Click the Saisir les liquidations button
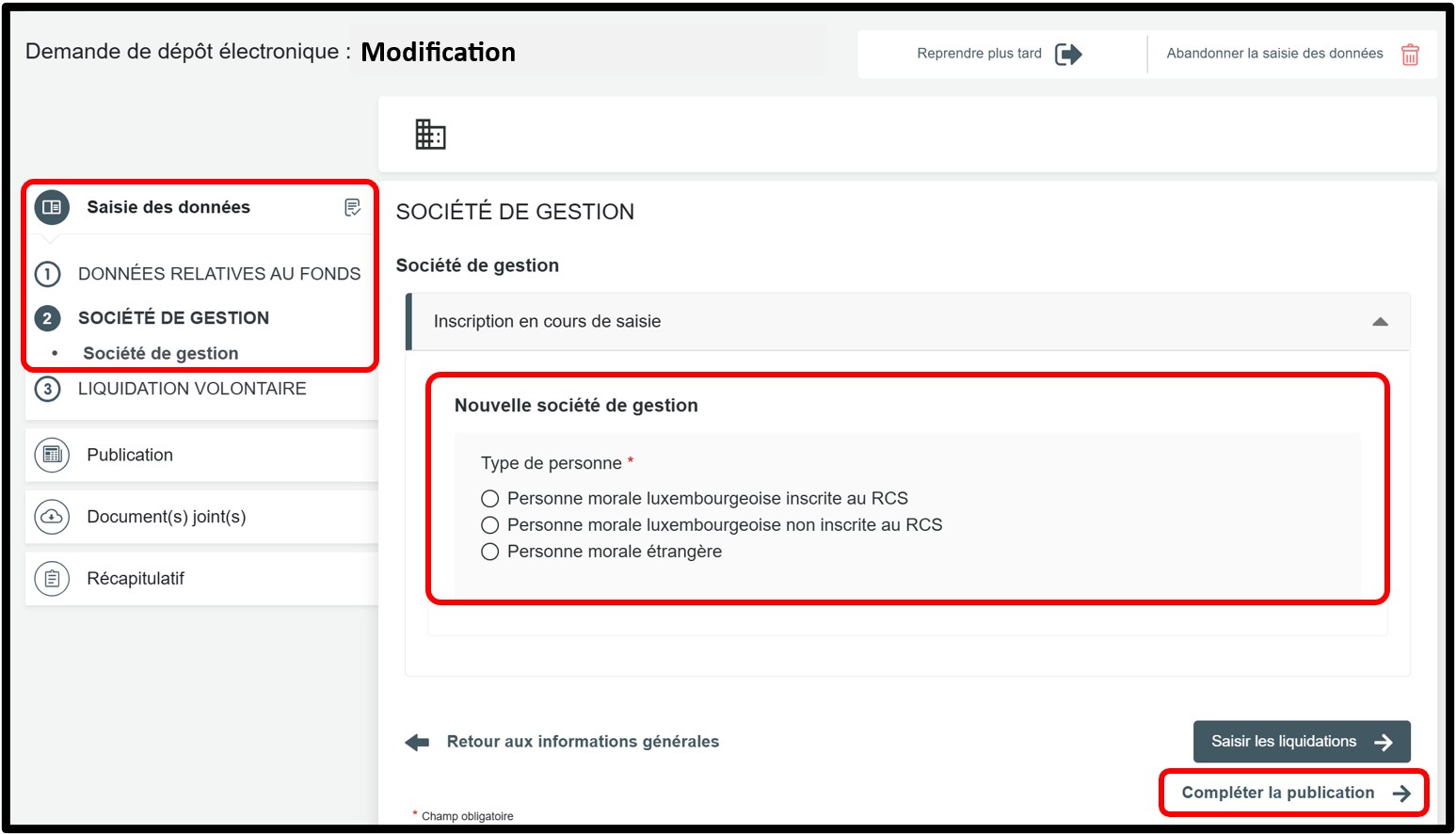This screenshot has height=834, width=1456. (1301, 742)
